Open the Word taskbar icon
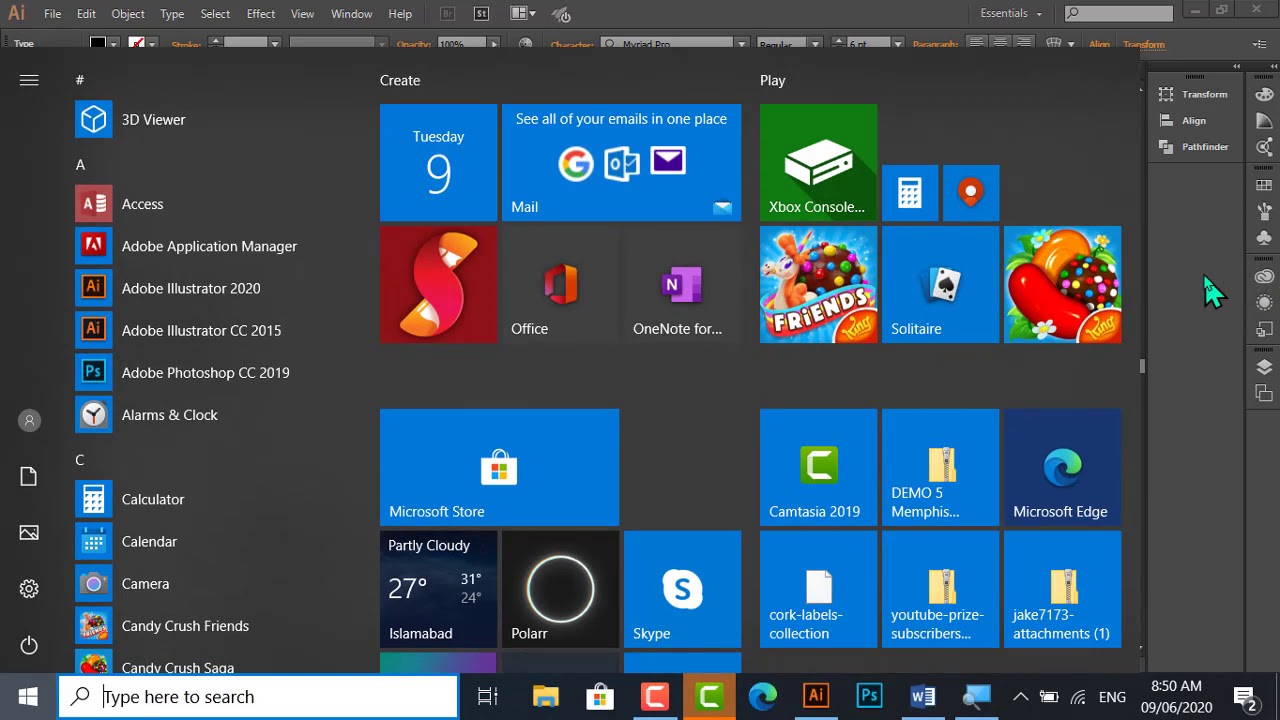The width and height of the screenshot is (1280, 720). (x=923, y=697)
